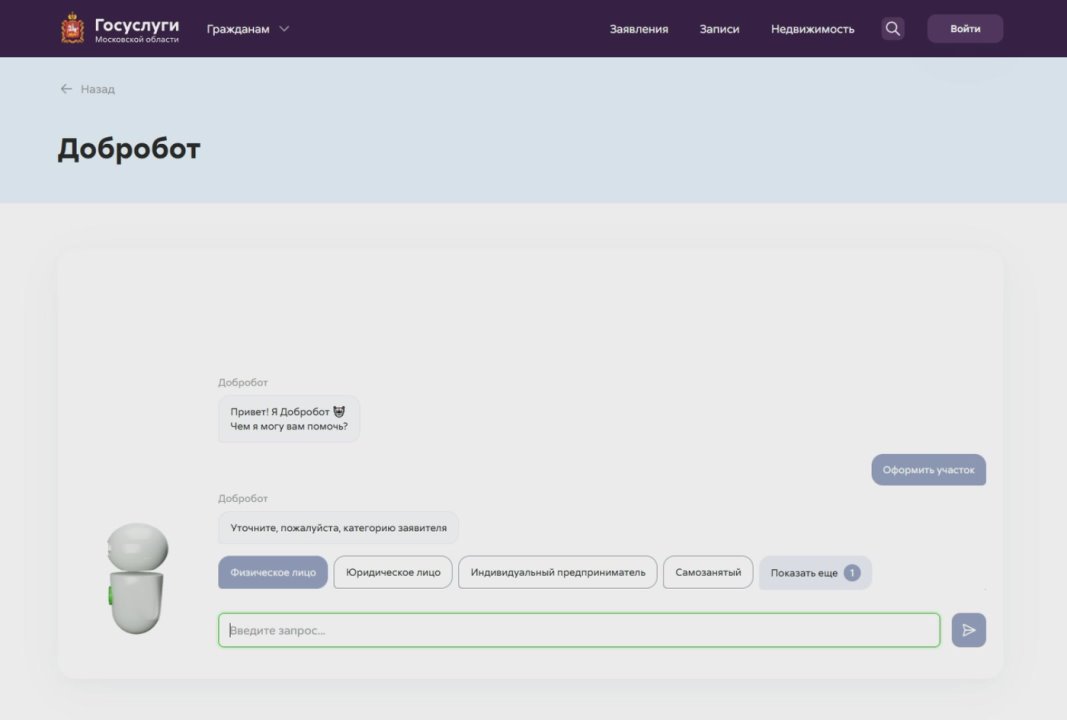1067x720 pixels.
Task: Click the chevron next to Гражданам
Action: tap(284, 29)
